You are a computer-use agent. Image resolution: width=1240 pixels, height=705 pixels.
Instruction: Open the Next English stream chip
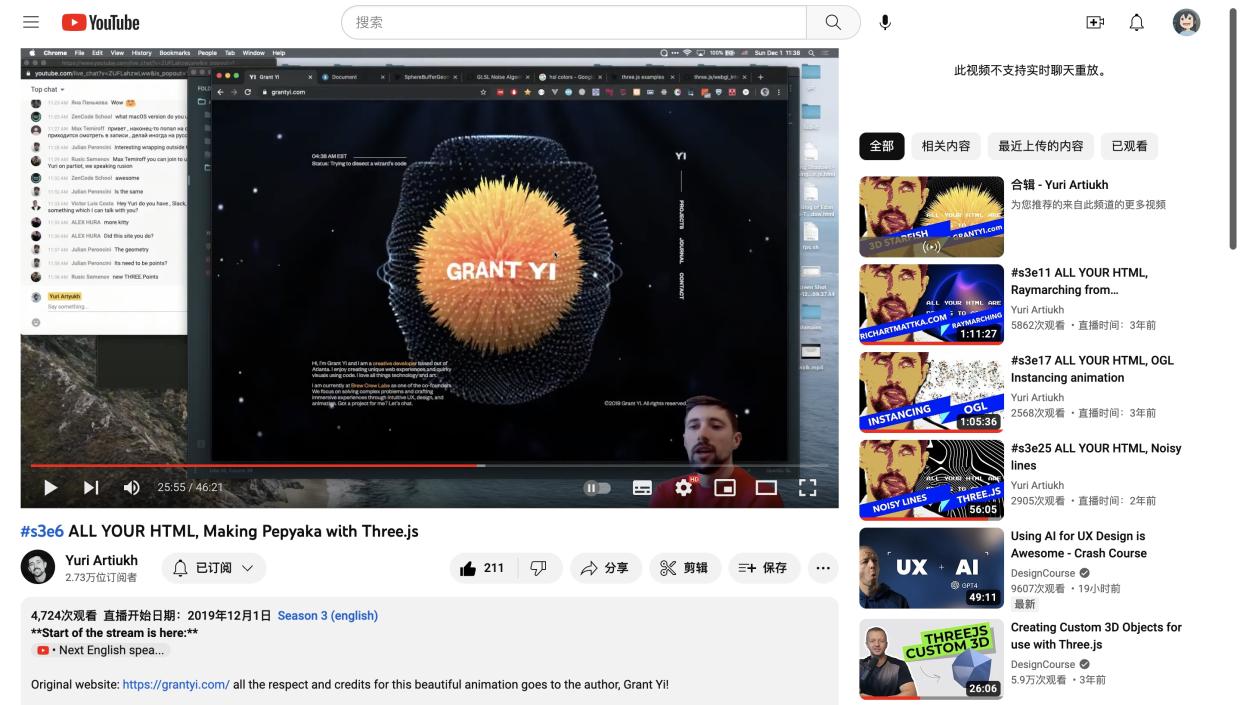click(101, 650)
